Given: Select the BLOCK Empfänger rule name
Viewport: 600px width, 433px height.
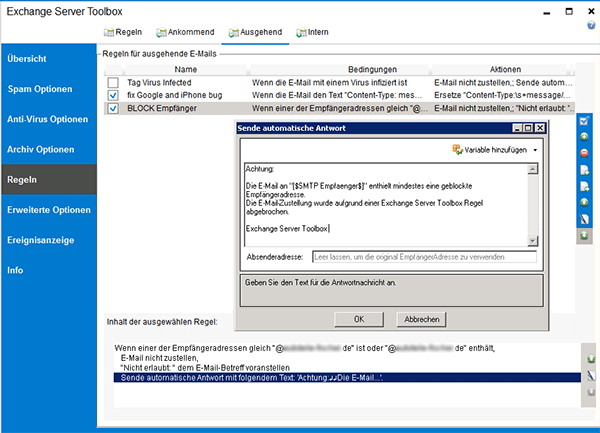Looking at the screenshot, I should click(x=162, y=108).
